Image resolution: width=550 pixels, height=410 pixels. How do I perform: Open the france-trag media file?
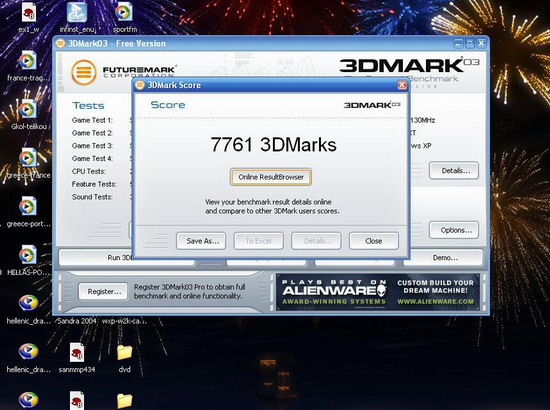27,61
